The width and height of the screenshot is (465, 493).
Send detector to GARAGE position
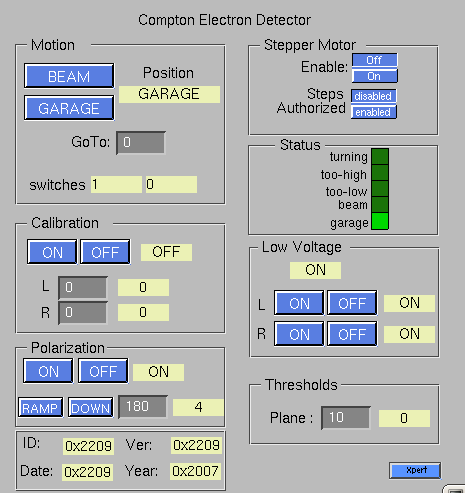(x=69, y=108)
